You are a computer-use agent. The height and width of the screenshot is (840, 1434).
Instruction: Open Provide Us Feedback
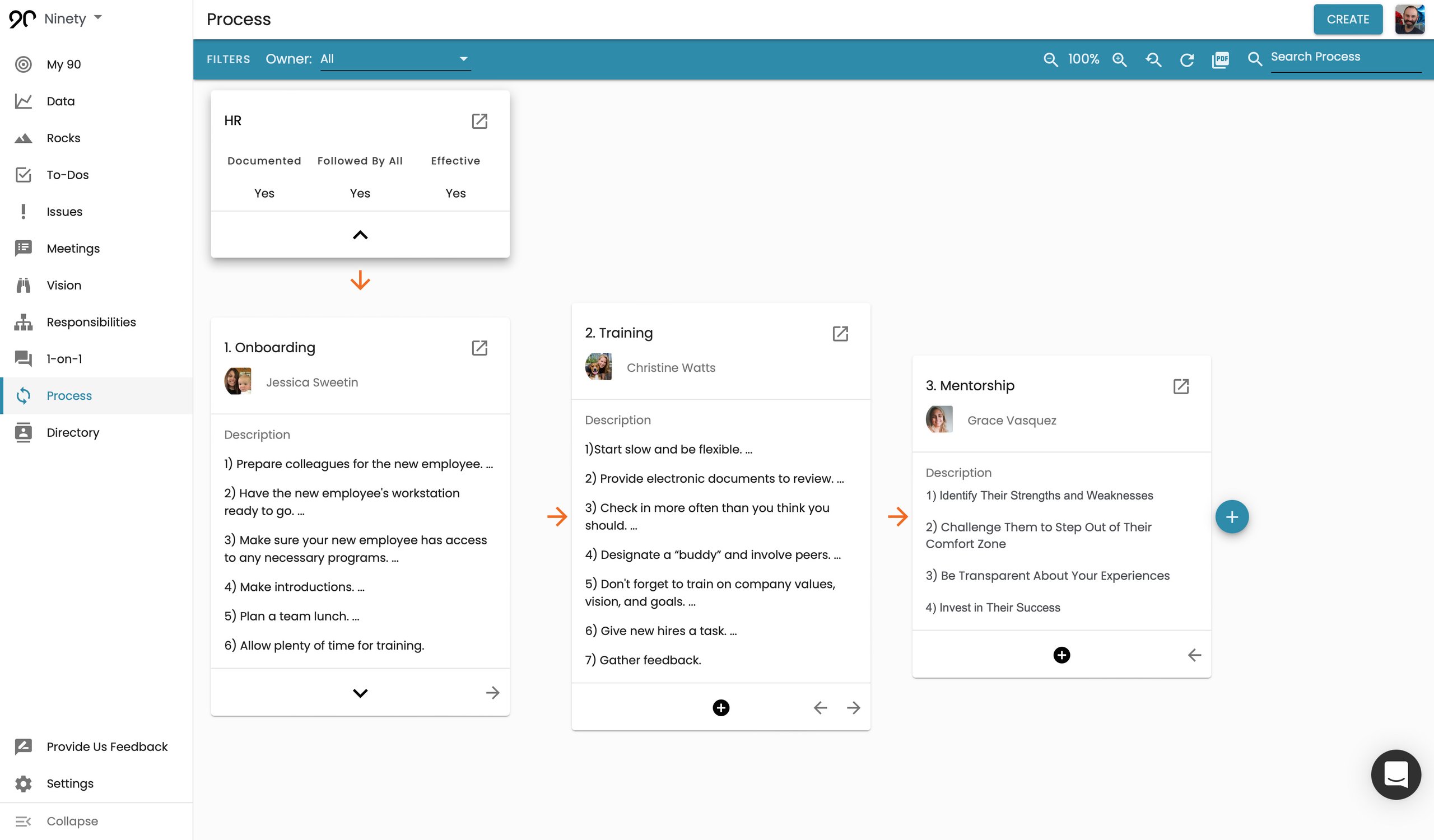(x=106, y=746)
